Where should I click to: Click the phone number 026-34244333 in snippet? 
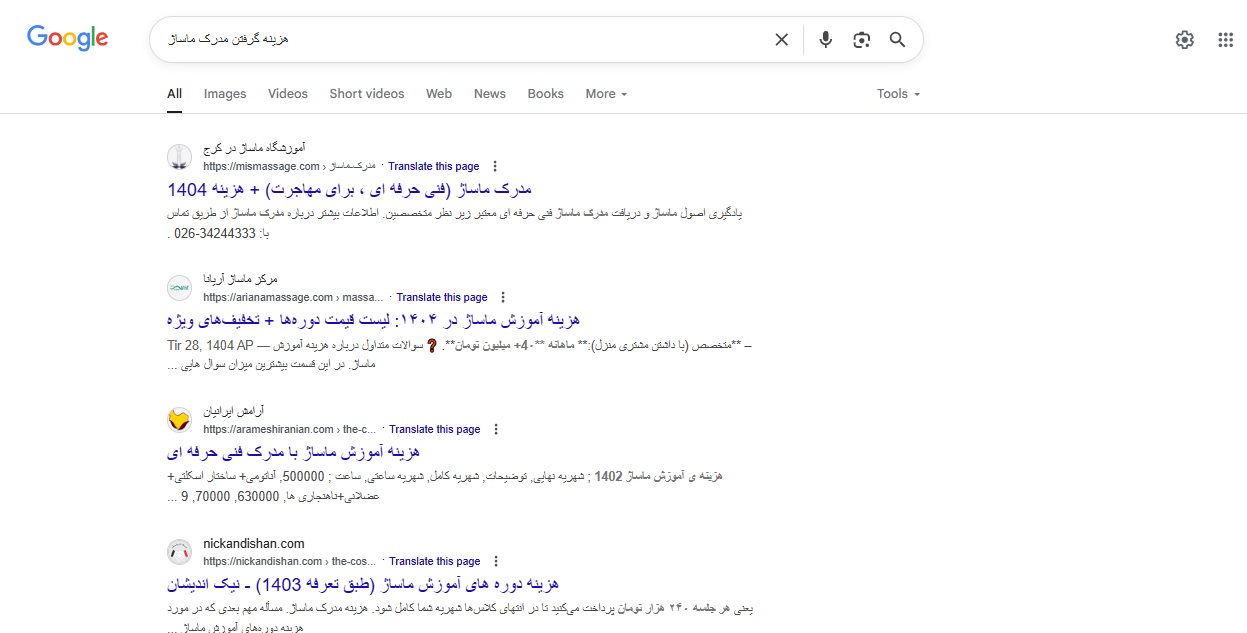tap(214, 233)
